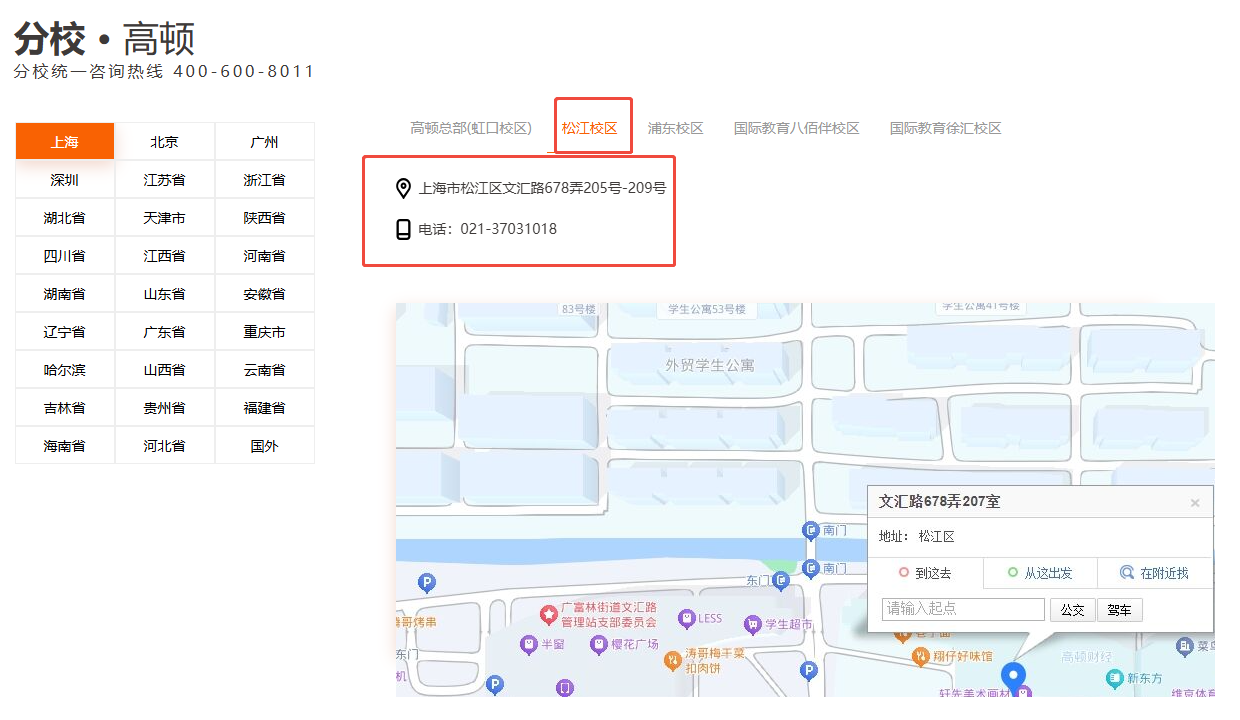Open the 在附近找 nearby search tab
Viewport: 1240px width, 720px height.
(1154, 573)
